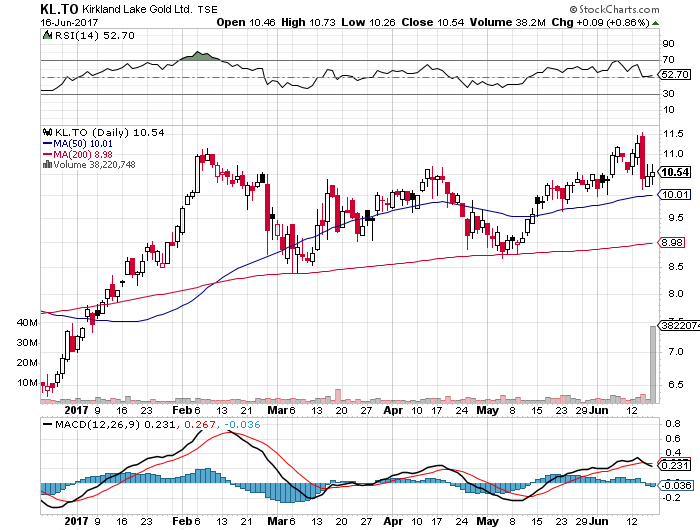This screenshot has height=530, width=700.
Task: Click the candlestick icon beside KL.TO (Daily)
Action: (47, 132)
